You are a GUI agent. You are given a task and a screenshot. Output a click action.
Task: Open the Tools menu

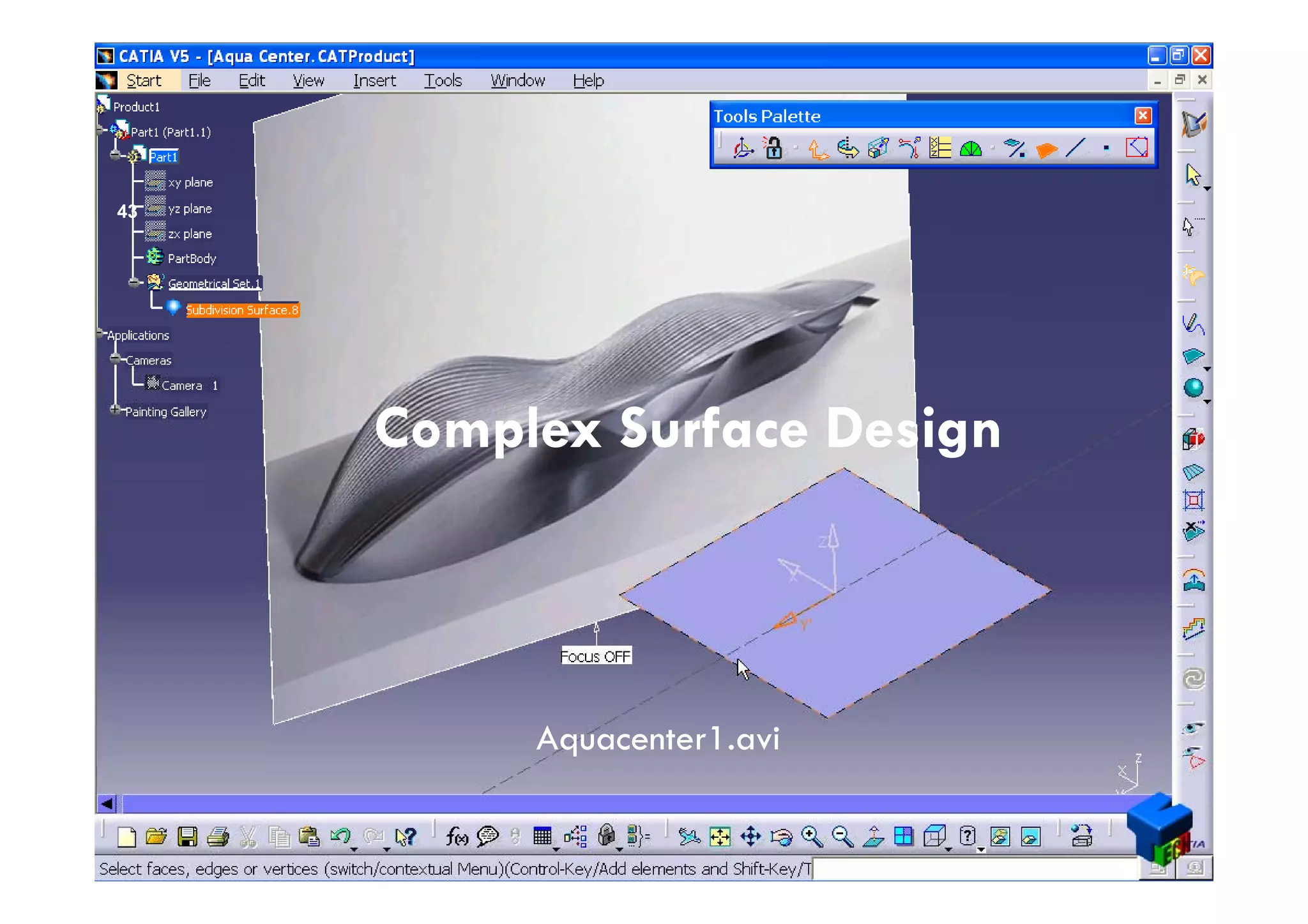click(443, 80)
